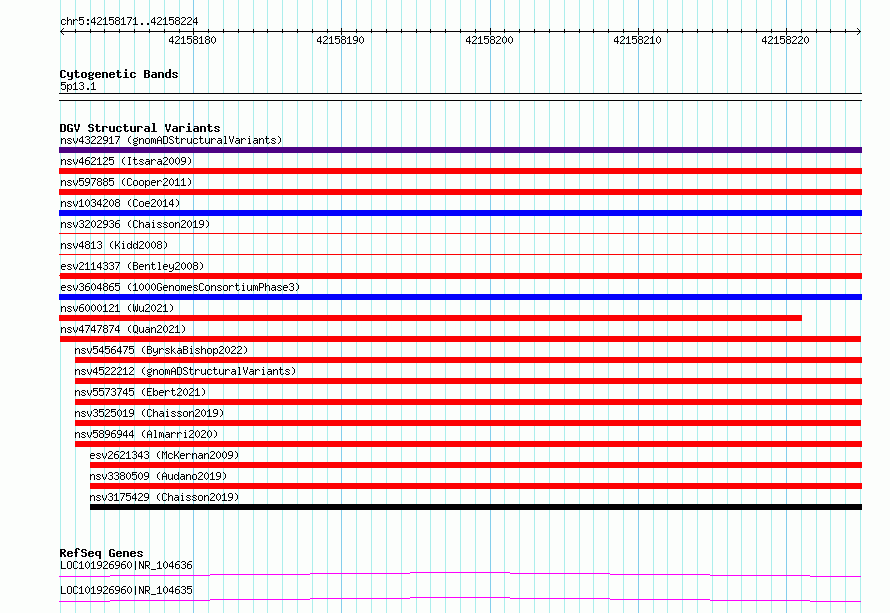
Task: Click the thin red line under nsv4813
Action: [460, 254]
